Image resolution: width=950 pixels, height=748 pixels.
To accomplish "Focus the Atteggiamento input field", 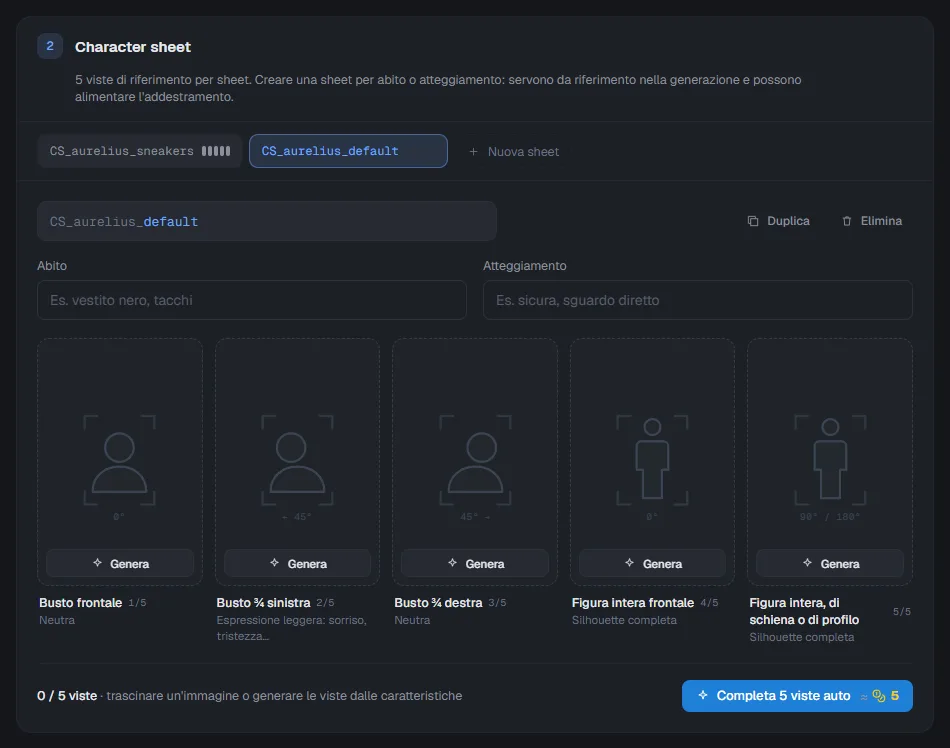I will (698, 300).
